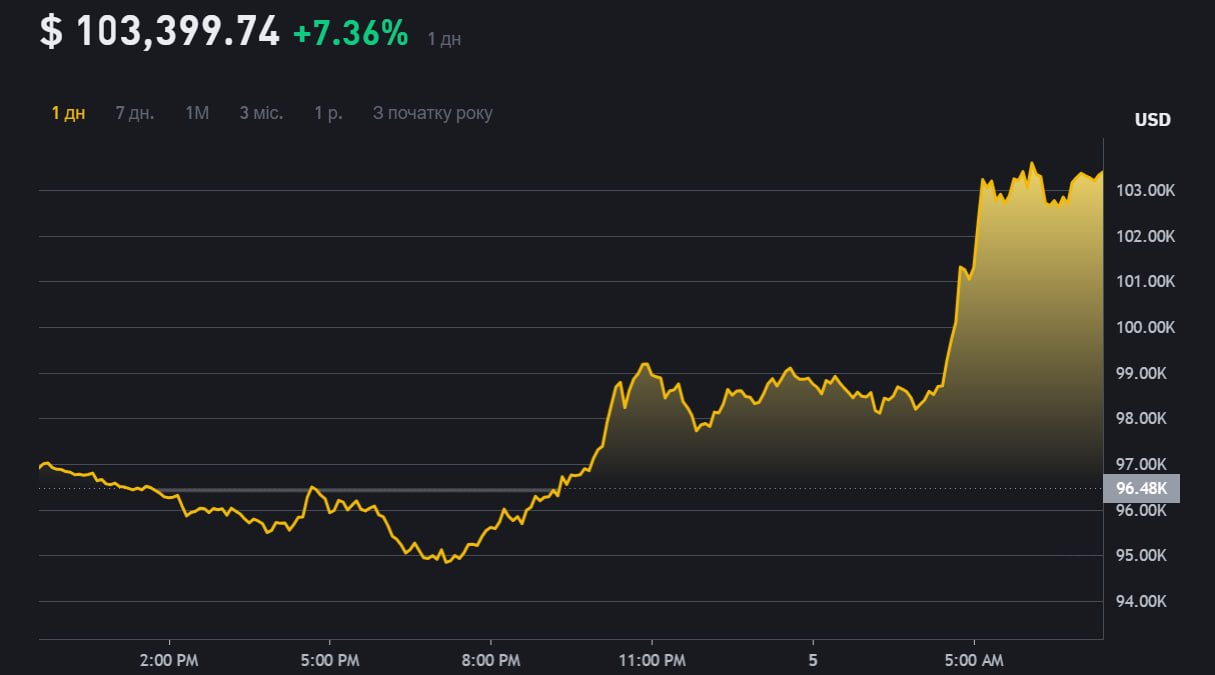
Task: Click the $ 103,399.74 price heading
Action: click(160, 32)
